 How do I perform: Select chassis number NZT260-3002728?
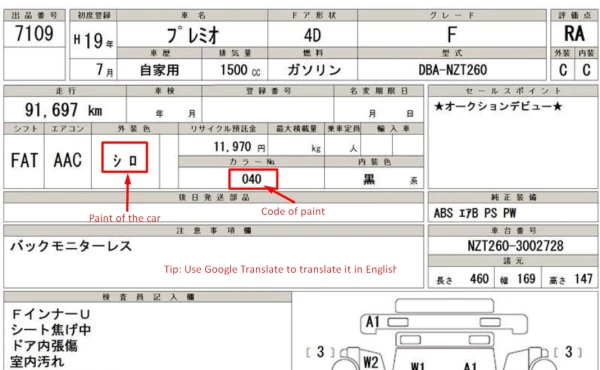pyautogui.click(x=515, y=246)
